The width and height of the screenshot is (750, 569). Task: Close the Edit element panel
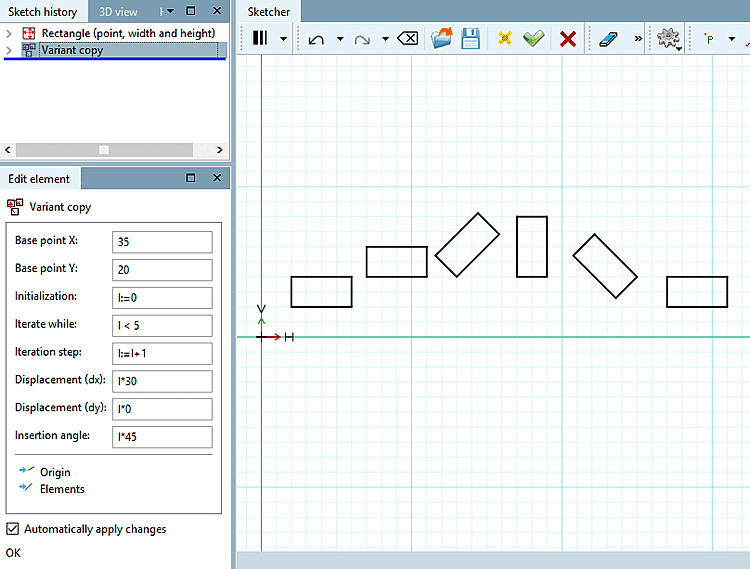[217, 178]
